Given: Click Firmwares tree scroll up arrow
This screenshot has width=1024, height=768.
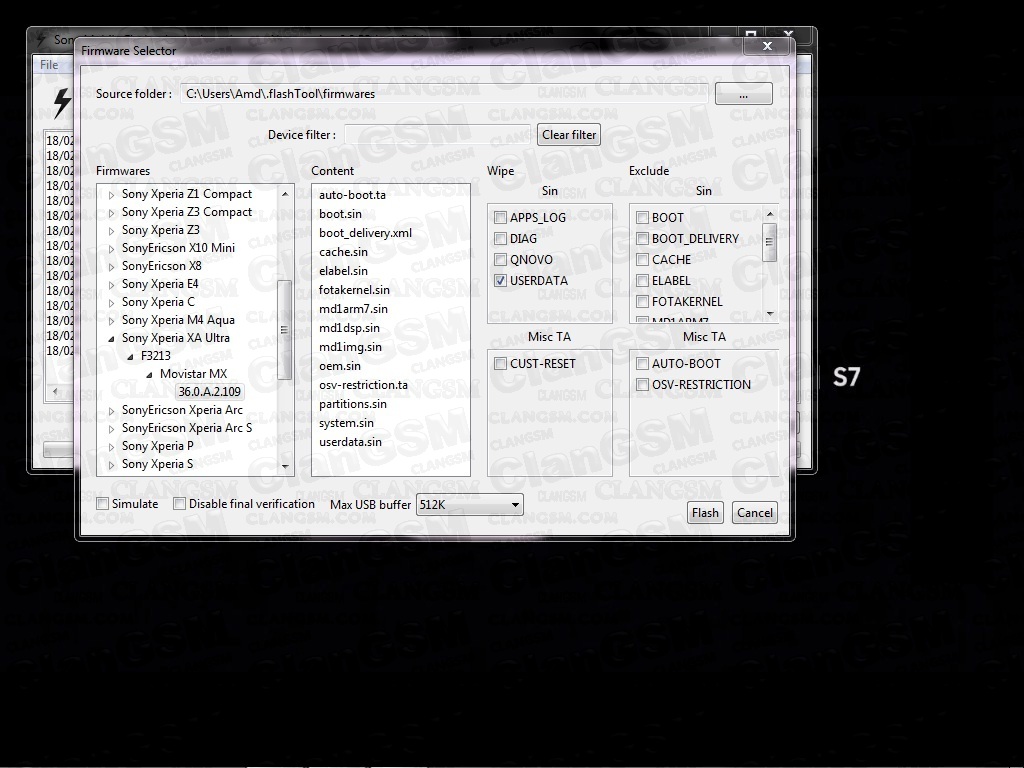Looking at the screenshot, I should tap(285, 194).
